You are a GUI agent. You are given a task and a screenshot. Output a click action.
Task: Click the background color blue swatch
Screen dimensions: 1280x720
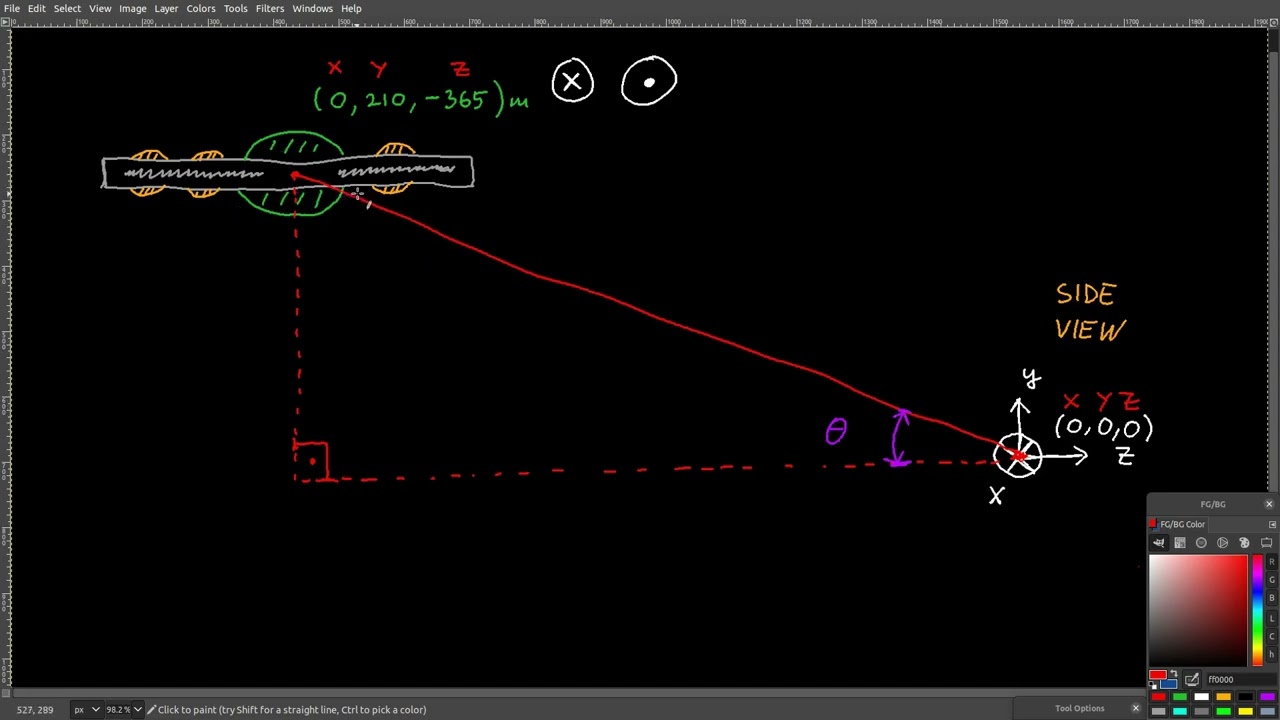coord(1170,686)
